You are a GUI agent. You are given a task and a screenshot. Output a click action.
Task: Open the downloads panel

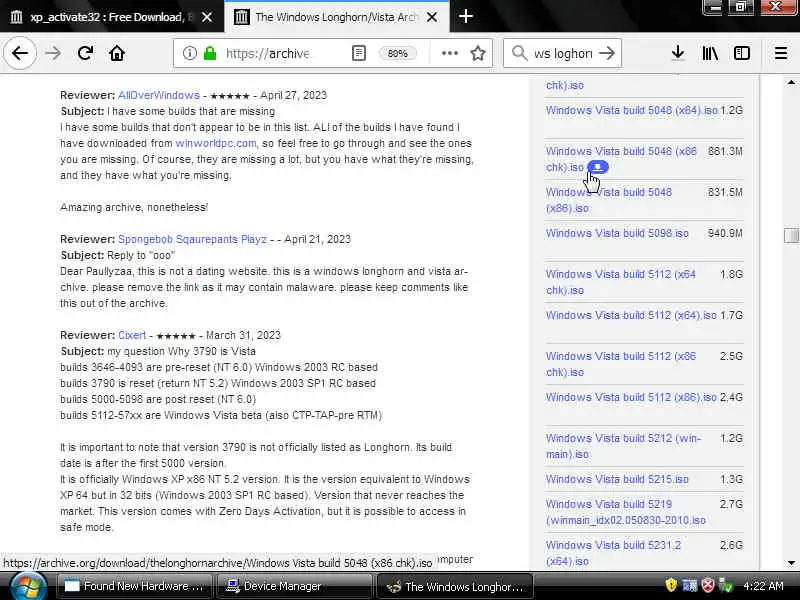[678, 53]
